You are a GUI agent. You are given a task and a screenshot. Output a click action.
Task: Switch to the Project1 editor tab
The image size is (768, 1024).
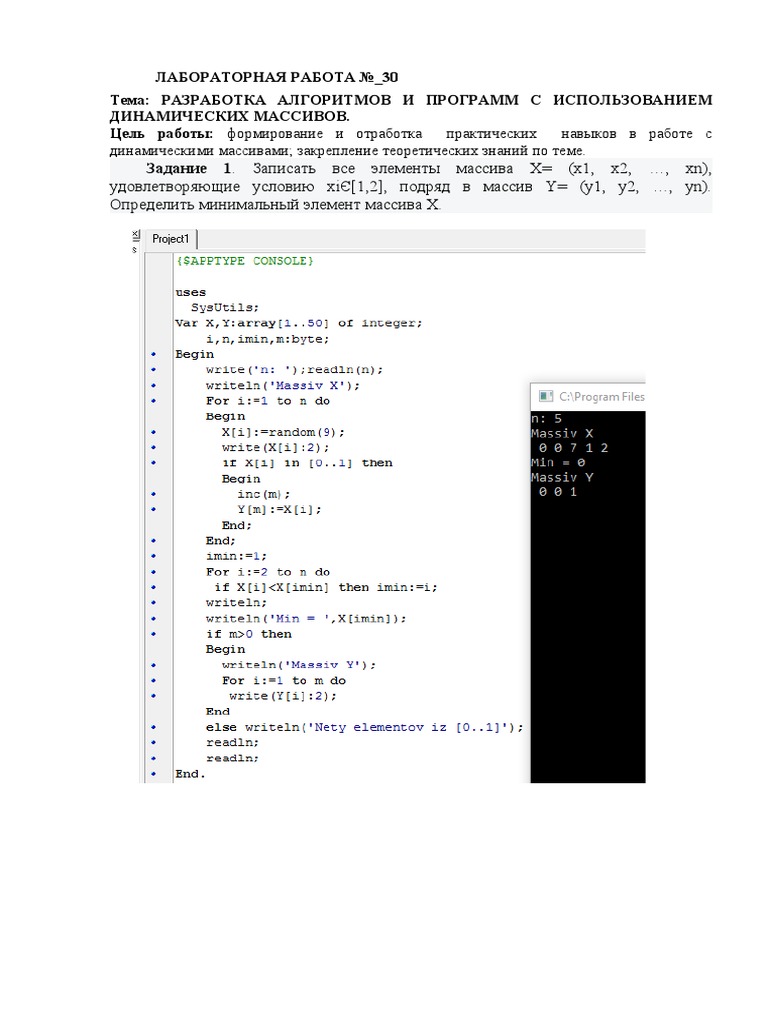[x=170, y=239]
